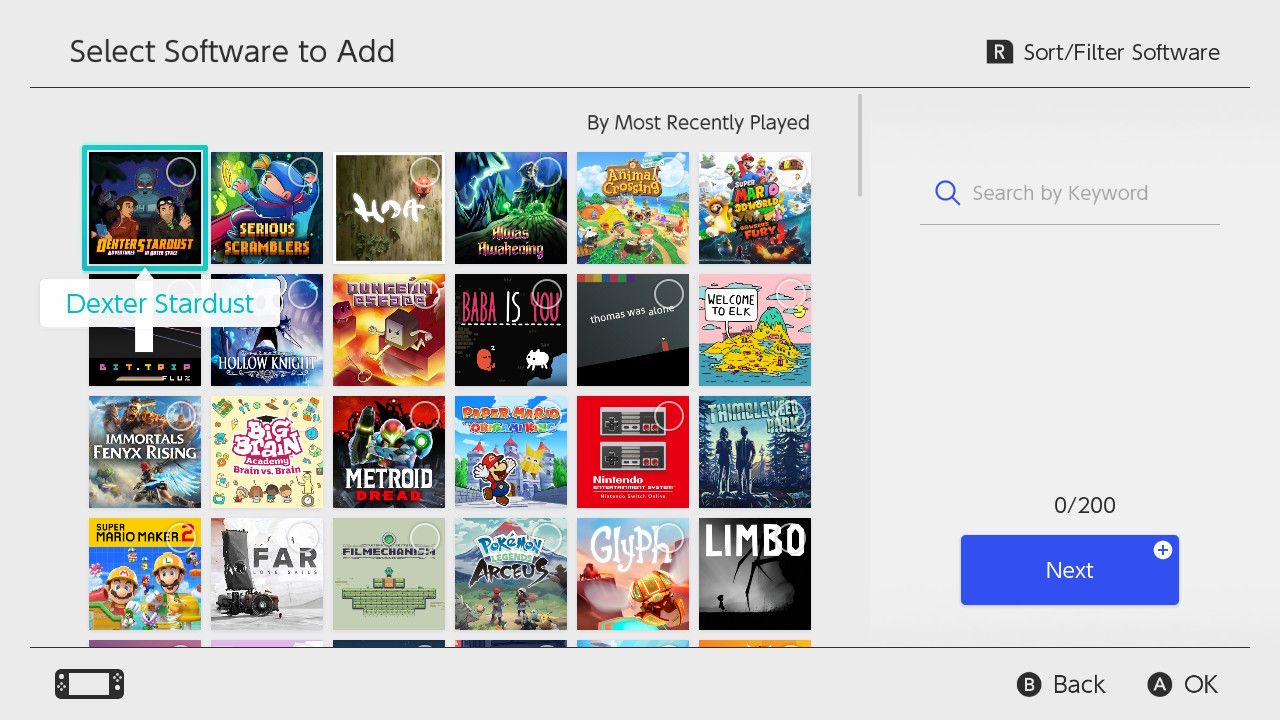Click the A button icon next to OK
The width and height of the screenshot is (1280, 720).
point(1159,684)
